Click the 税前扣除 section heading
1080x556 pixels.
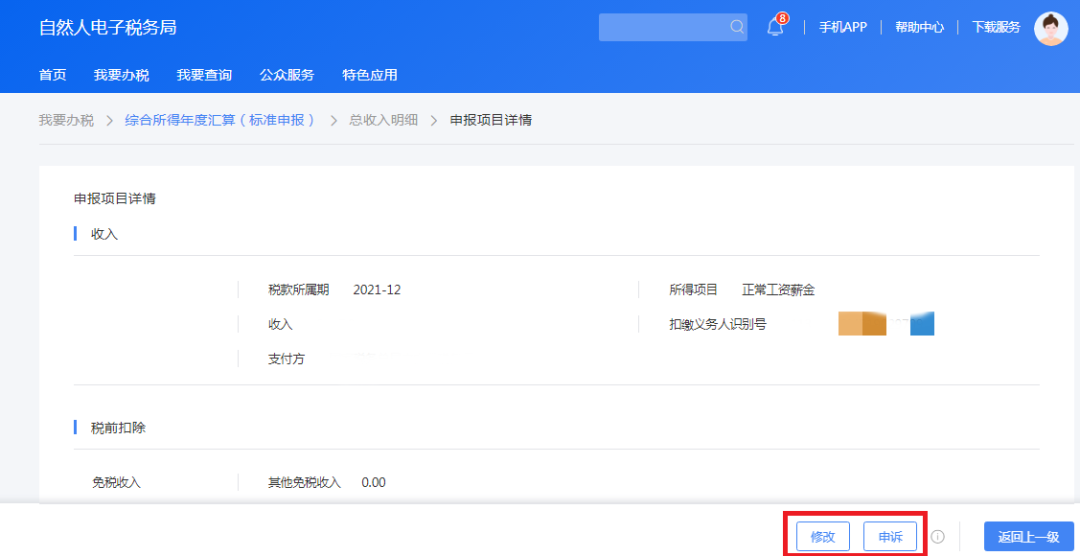pos(118,428)
